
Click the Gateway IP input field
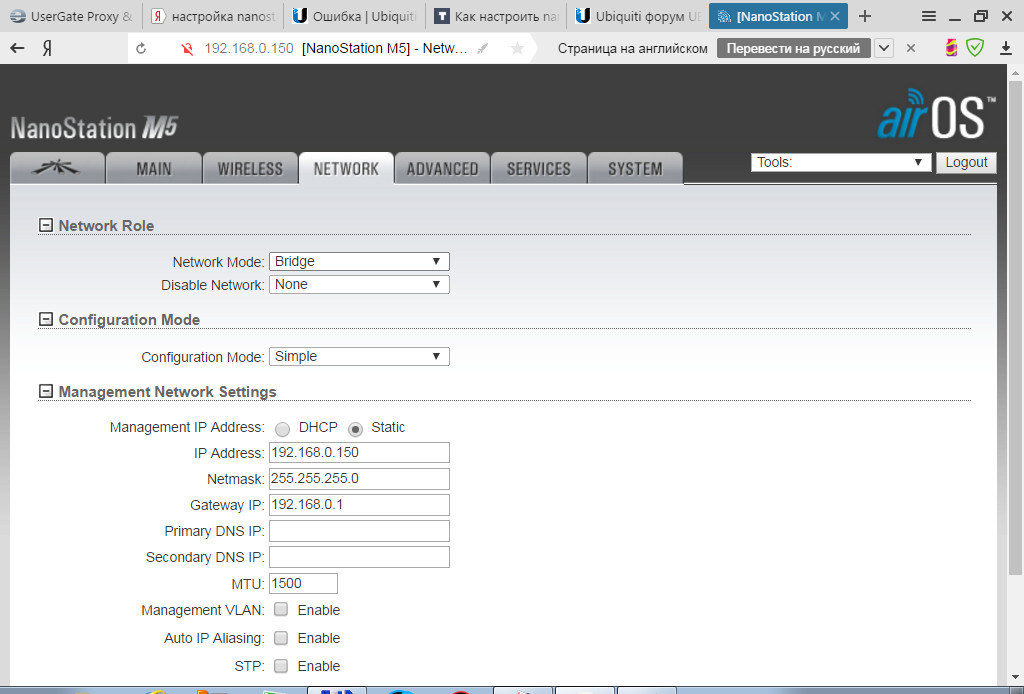point(359,505)
